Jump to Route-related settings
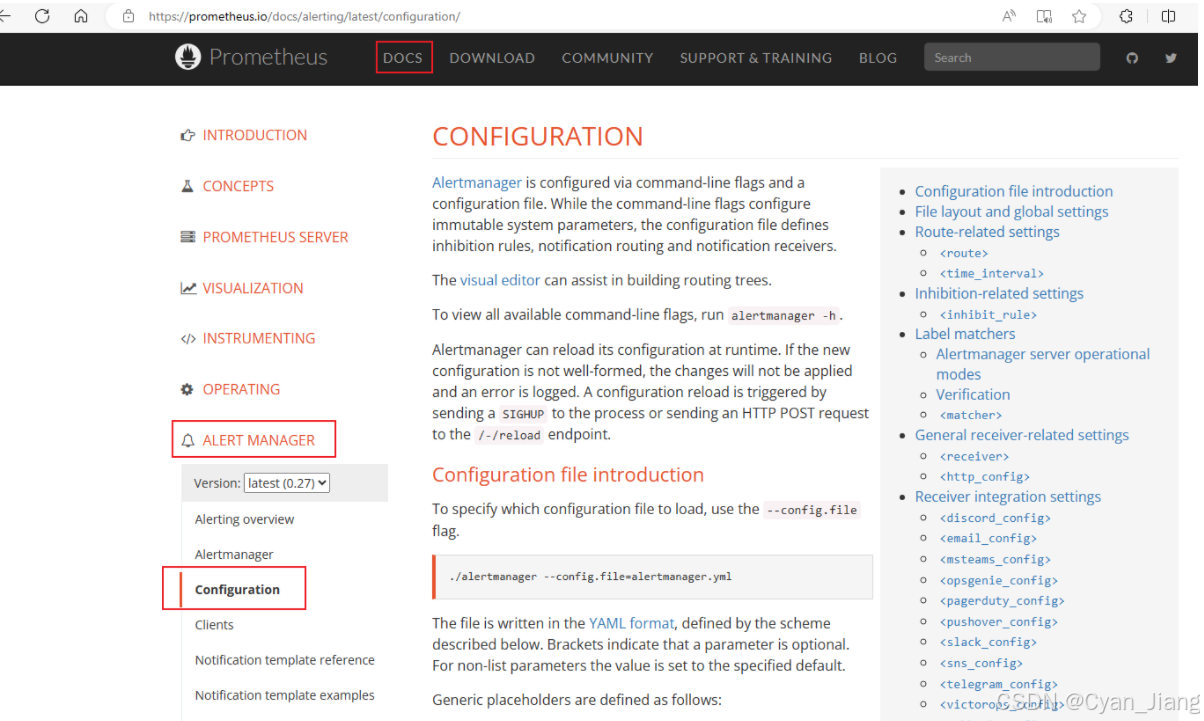The height and width of the screenshot is (721, 1204). [987, 231]
